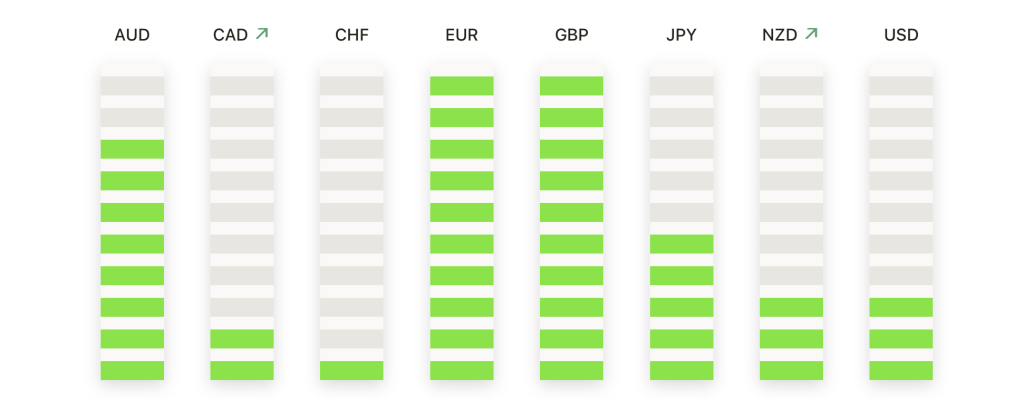Click the topmost green bar in NZD meter
The image size is (1024, 408).
point(791,307)
